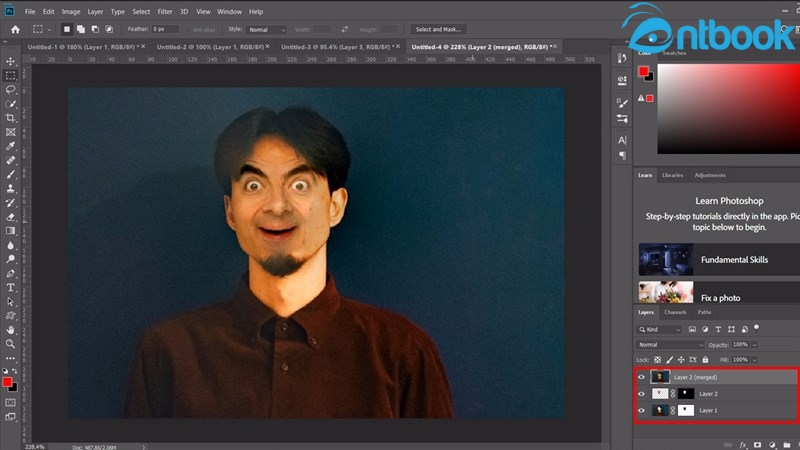Select the Lasso tool

pos(10,89)
